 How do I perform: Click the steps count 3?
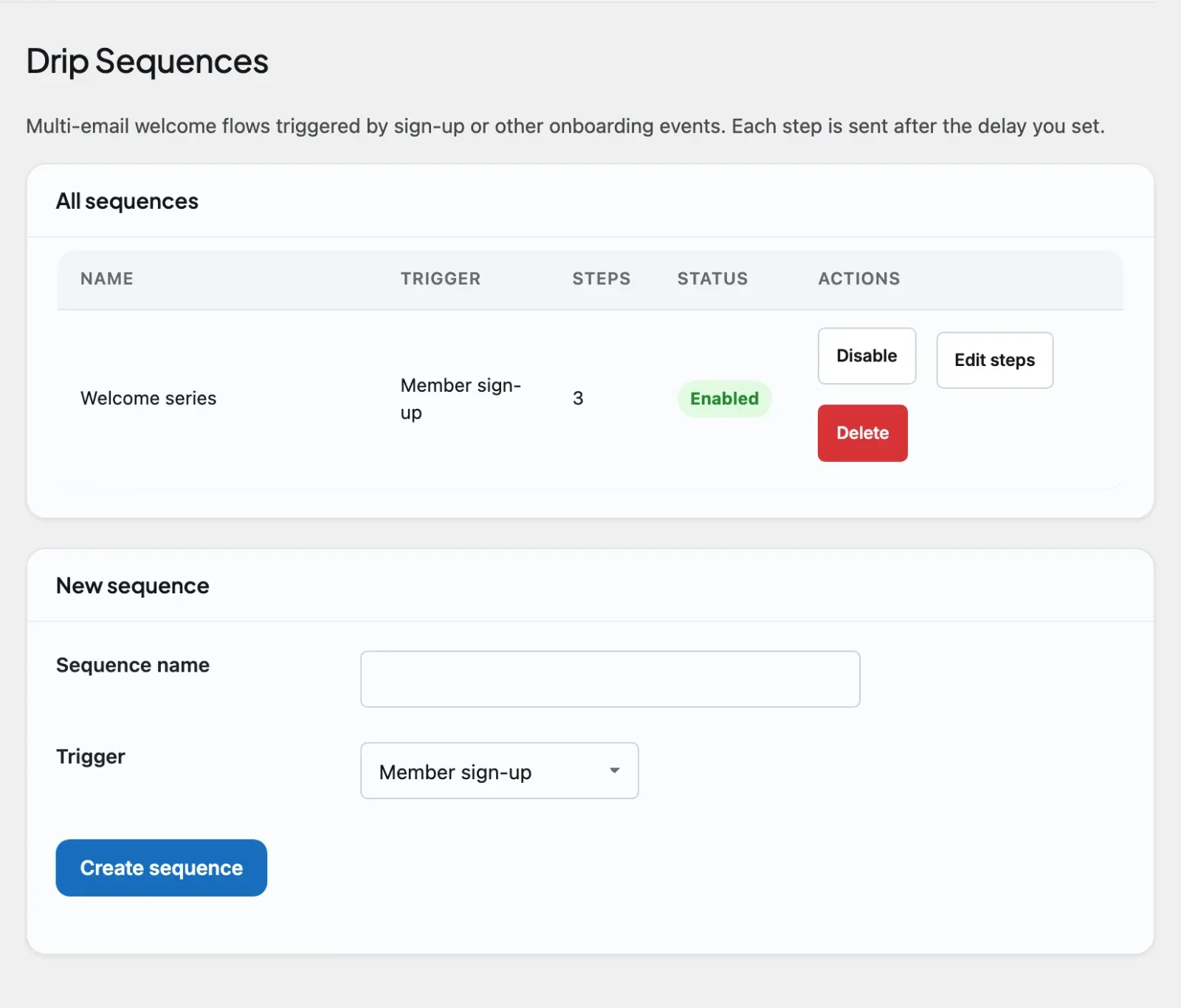point(578,398)
